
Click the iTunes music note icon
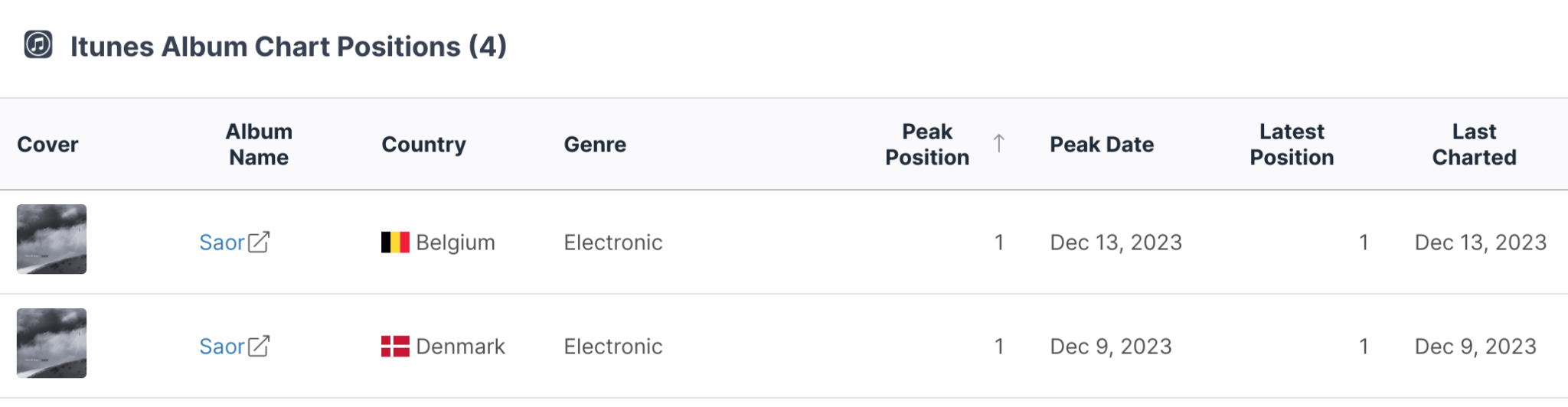[x=38, y=44]
